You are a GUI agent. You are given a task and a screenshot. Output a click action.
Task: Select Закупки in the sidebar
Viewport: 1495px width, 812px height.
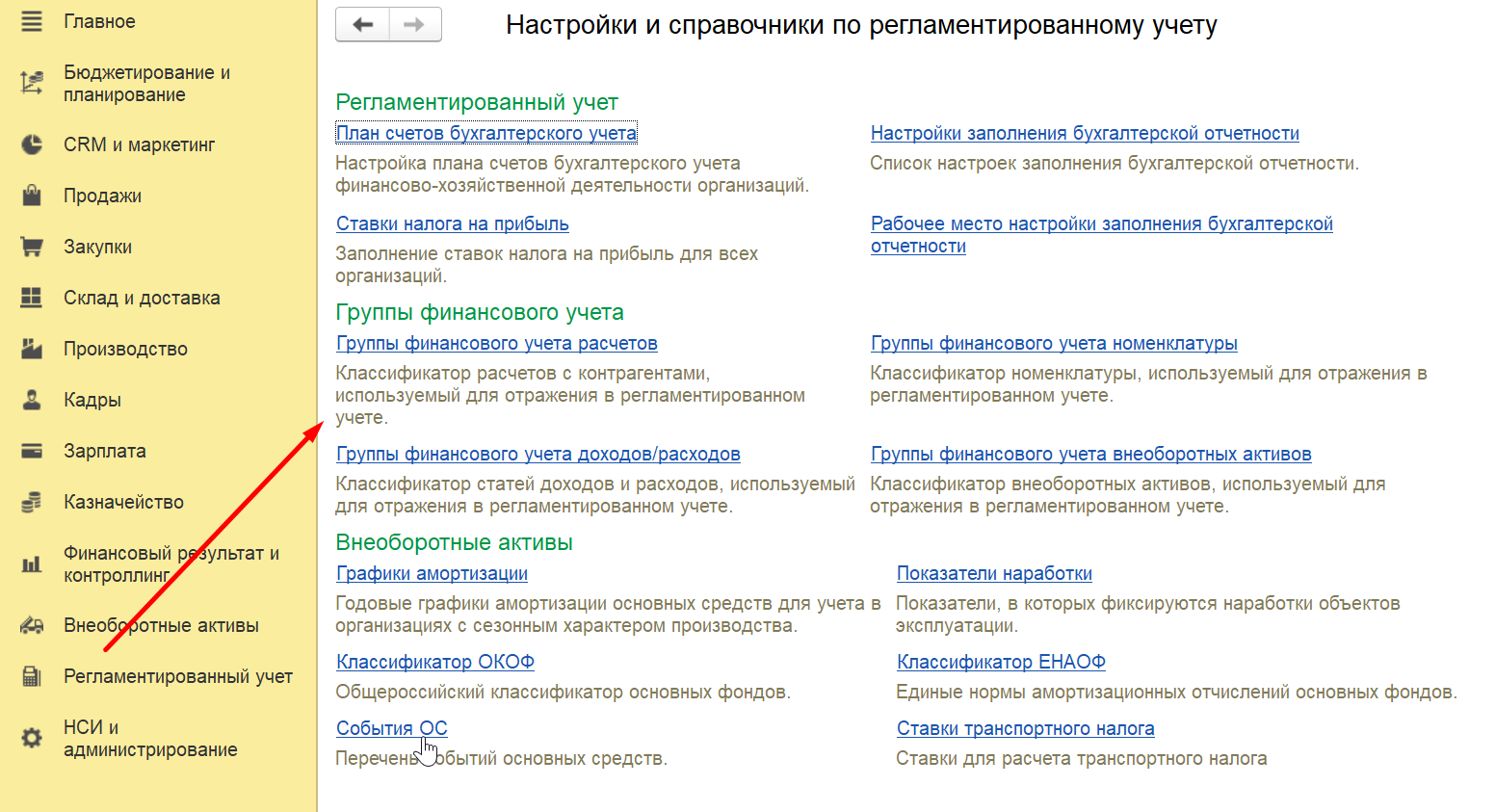point(97,247)
